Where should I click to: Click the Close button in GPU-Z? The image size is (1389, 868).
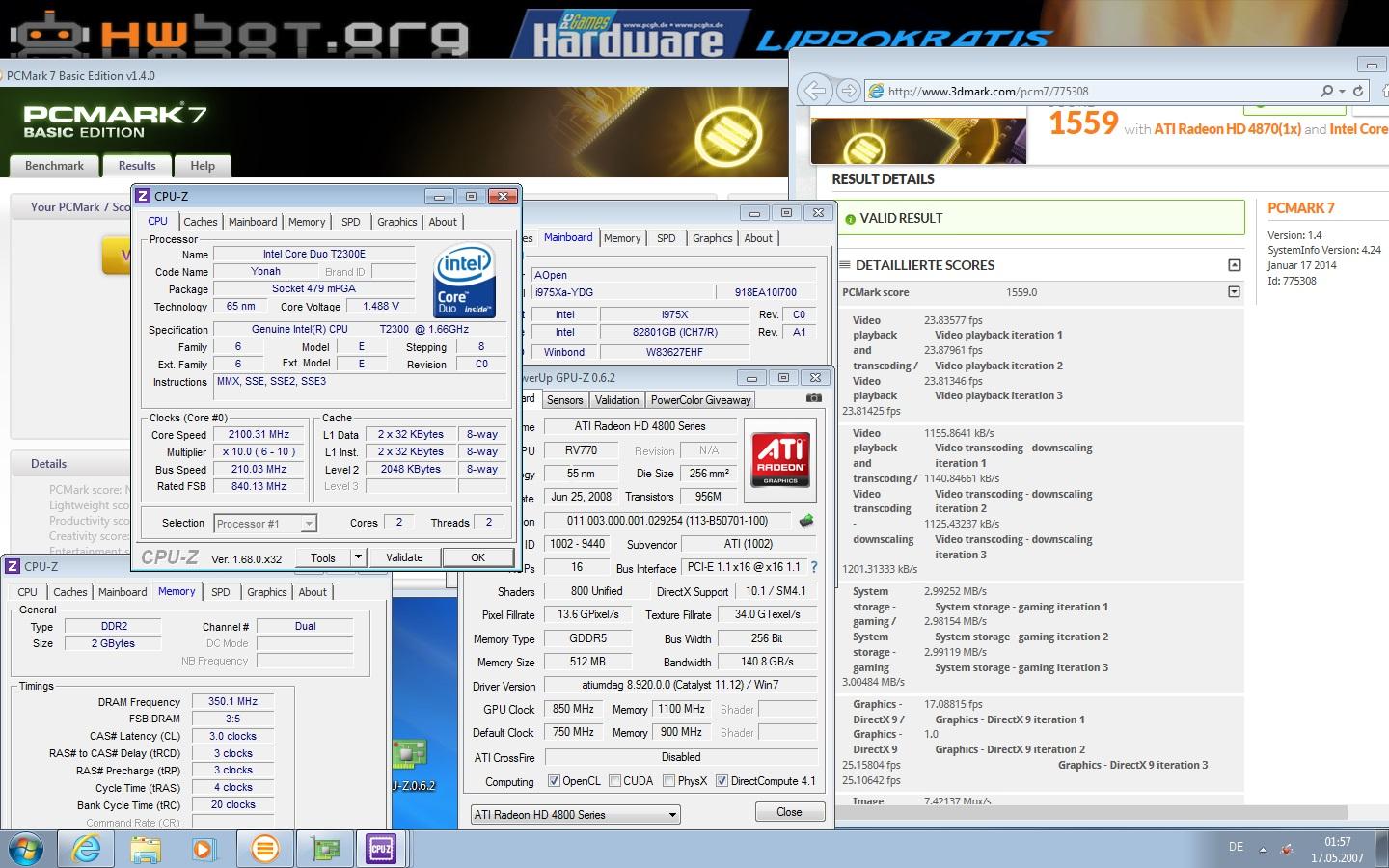[x=789, y=812]
